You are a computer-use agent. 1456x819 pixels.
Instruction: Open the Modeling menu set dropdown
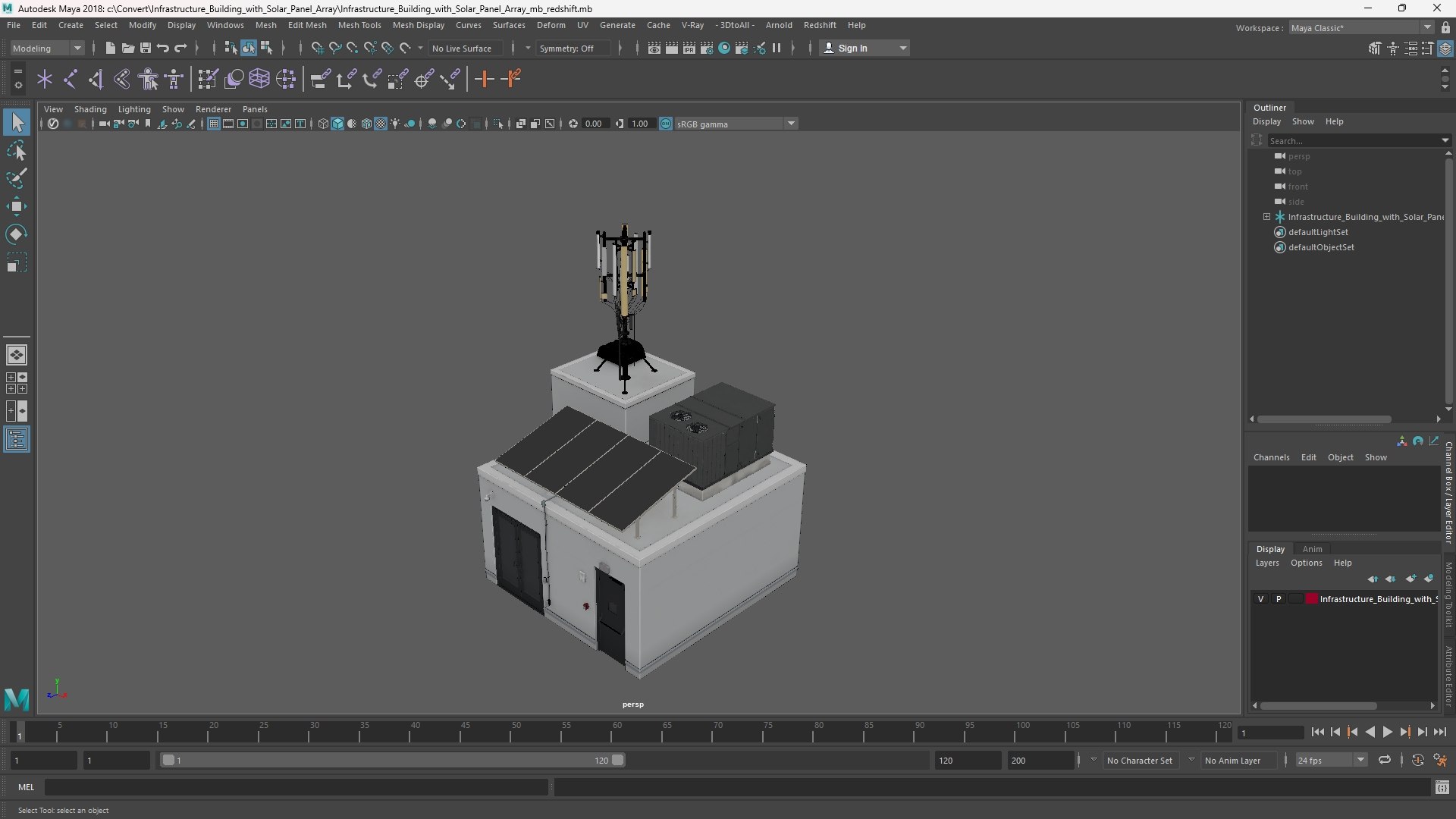point(47,48)
